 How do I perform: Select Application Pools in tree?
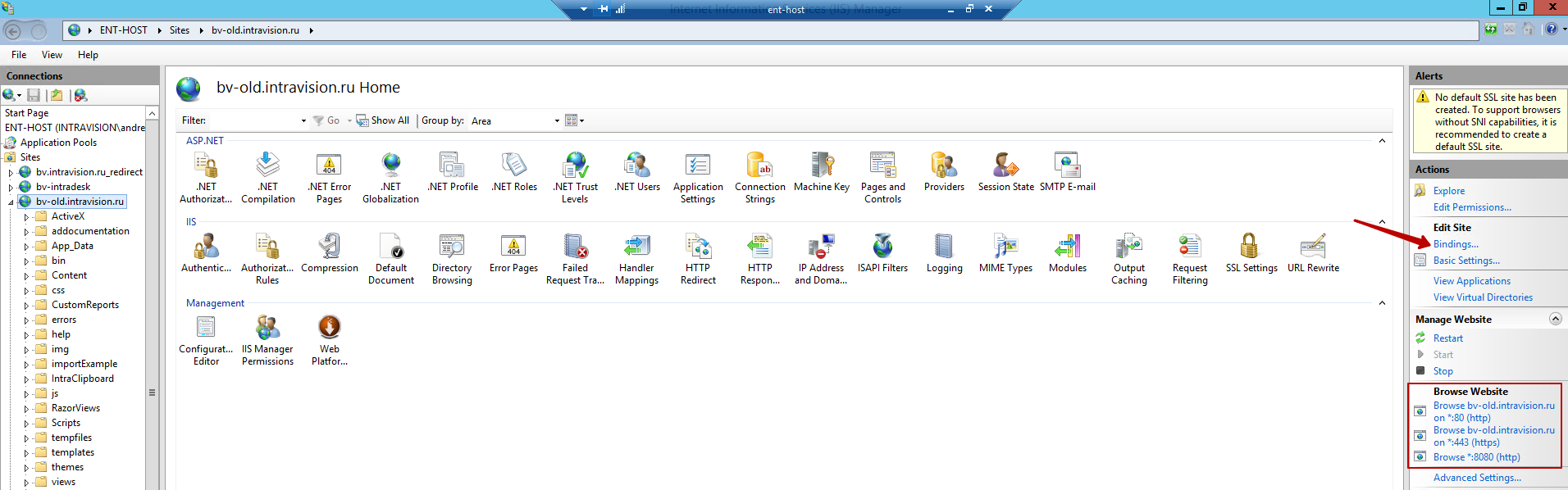pyautogui.click(x=58, y=143)
